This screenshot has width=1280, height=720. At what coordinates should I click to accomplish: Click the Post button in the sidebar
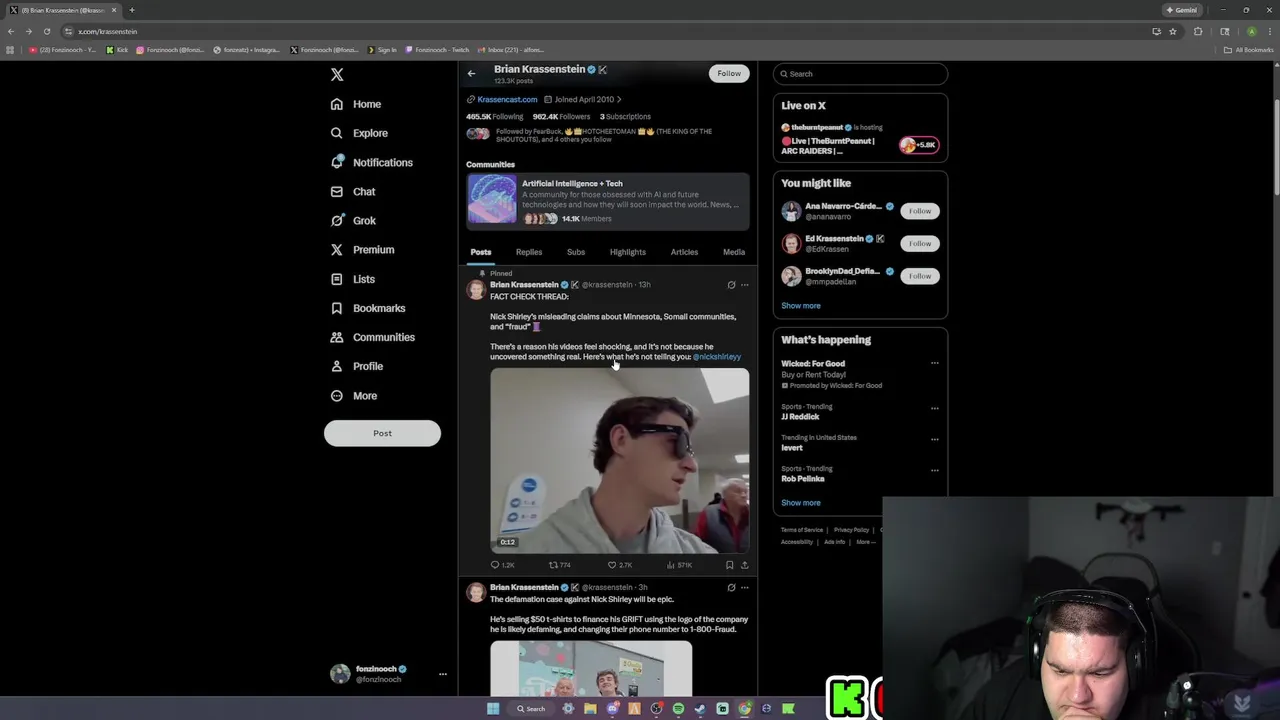pos(382,433)
